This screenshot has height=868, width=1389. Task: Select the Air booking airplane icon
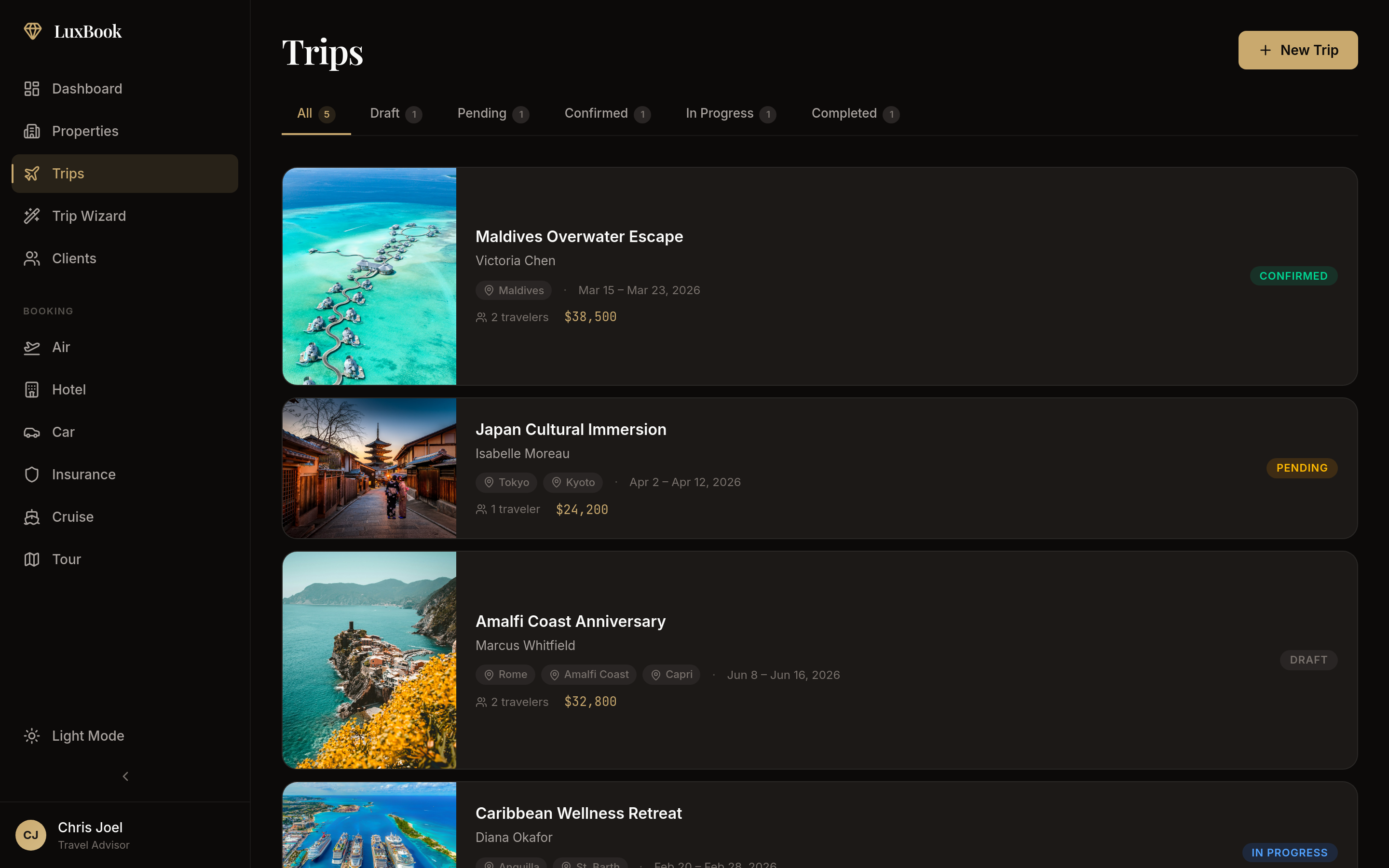[31, 347]
